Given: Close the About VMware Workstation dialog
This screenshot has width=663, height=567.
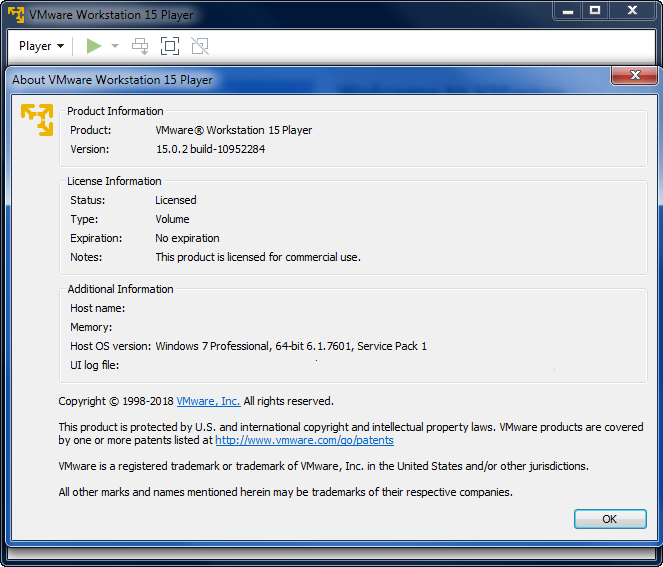Looking at the screenshot, I should point(635,75).
